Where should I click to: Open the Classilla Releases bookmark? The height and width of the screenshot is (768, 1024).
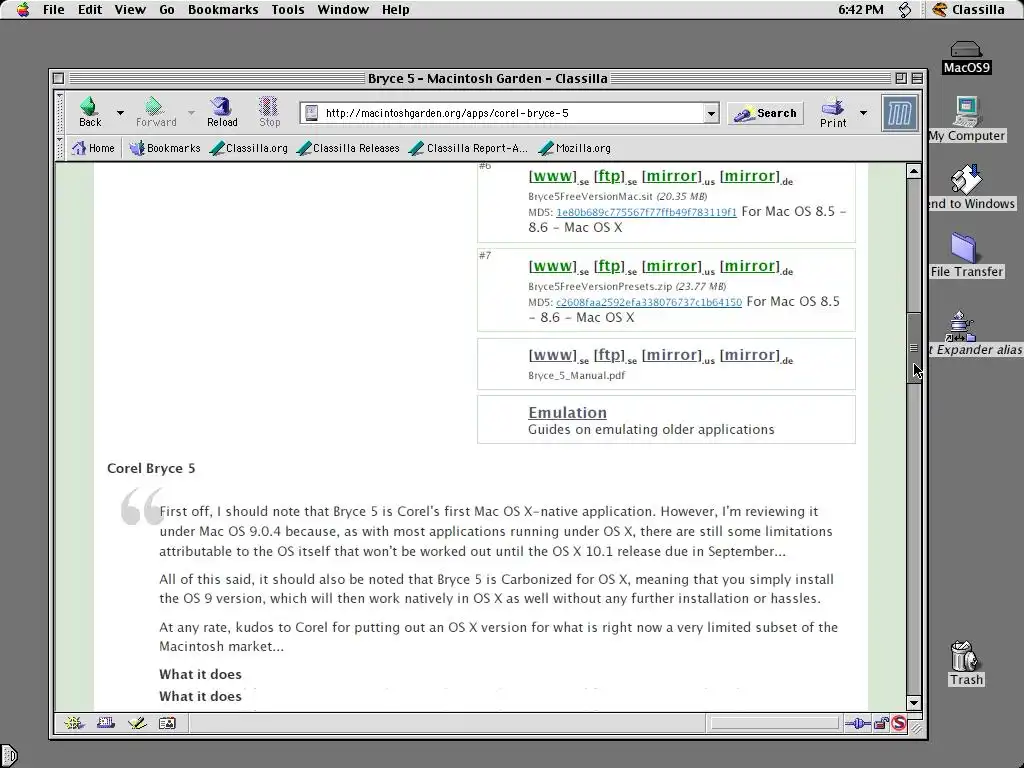tap(348, 148)
